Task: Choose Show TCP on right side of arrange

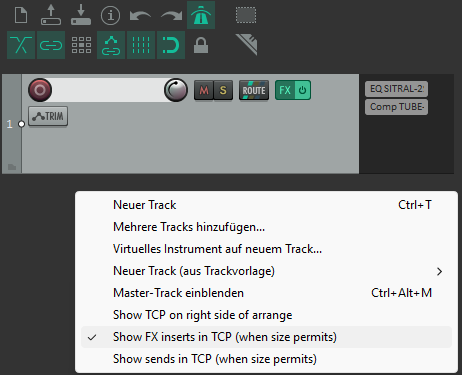Action: point(267,315)
